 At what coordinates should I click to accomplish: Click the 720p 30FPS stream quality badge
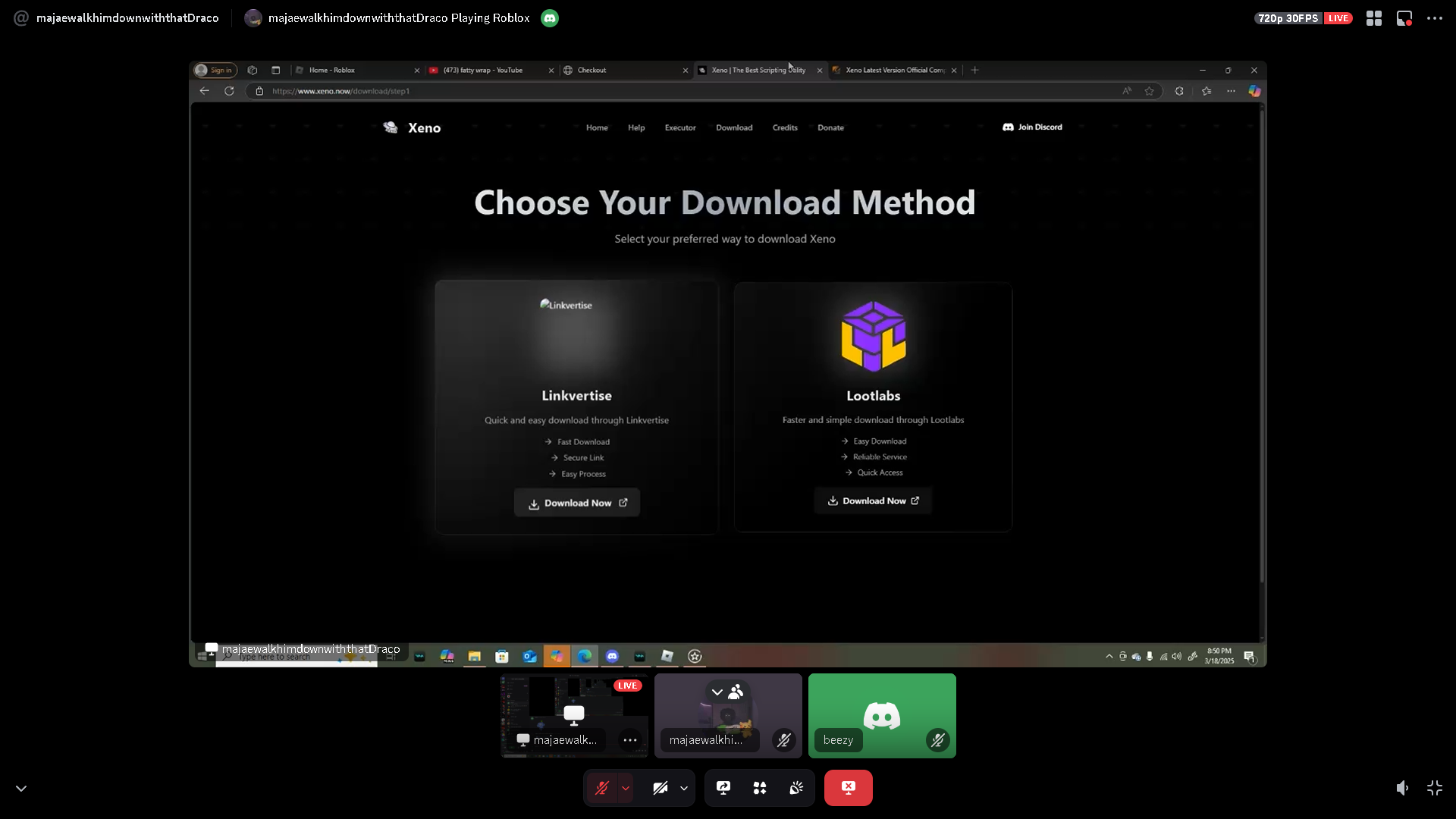(x=1288, y=18)
